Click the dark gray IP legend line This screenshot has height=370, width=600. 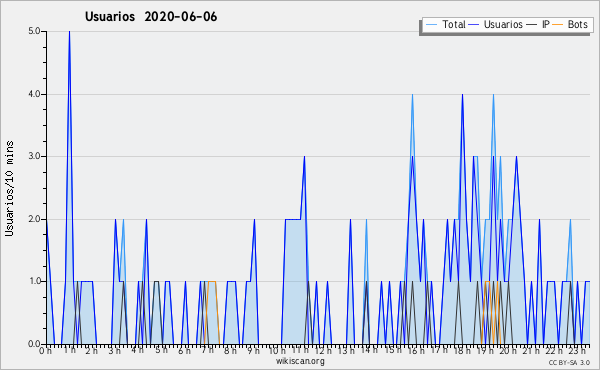click(x=532, y=25)
